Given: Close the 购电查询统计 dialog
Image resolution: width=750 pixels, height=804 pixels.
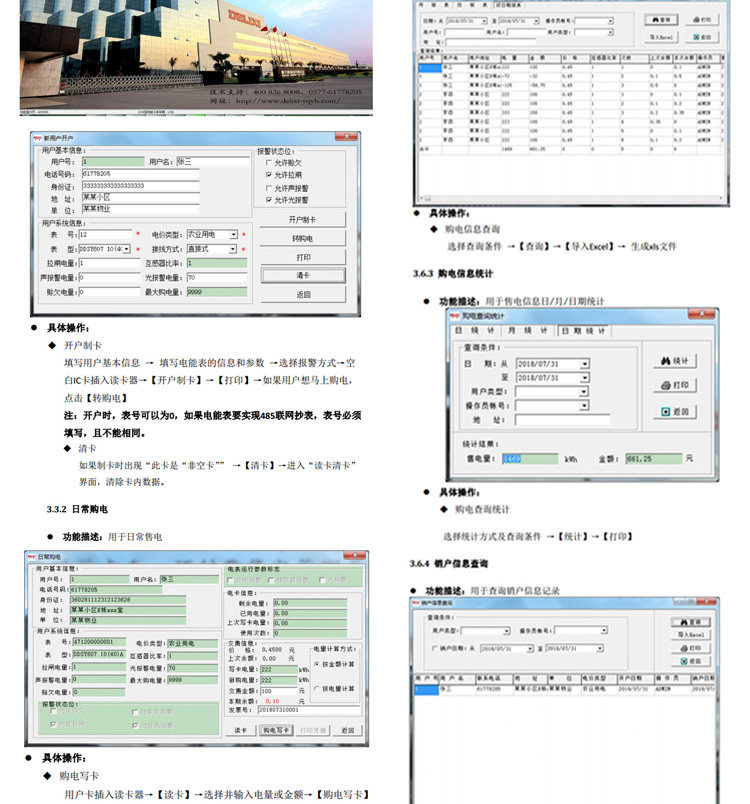Looking at the screenshot, I should (x=702, y=314).
